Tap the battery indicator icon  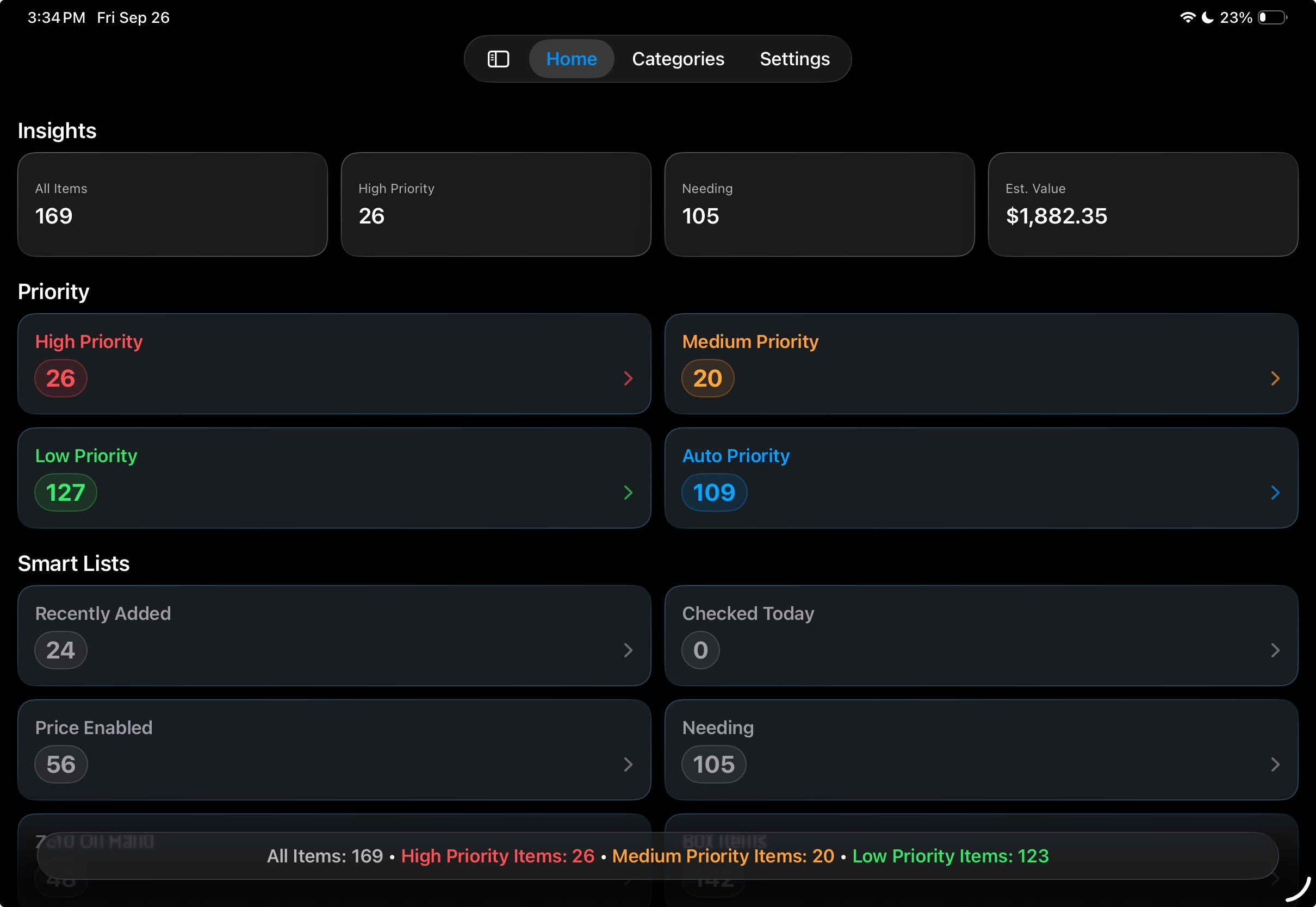1271,17
